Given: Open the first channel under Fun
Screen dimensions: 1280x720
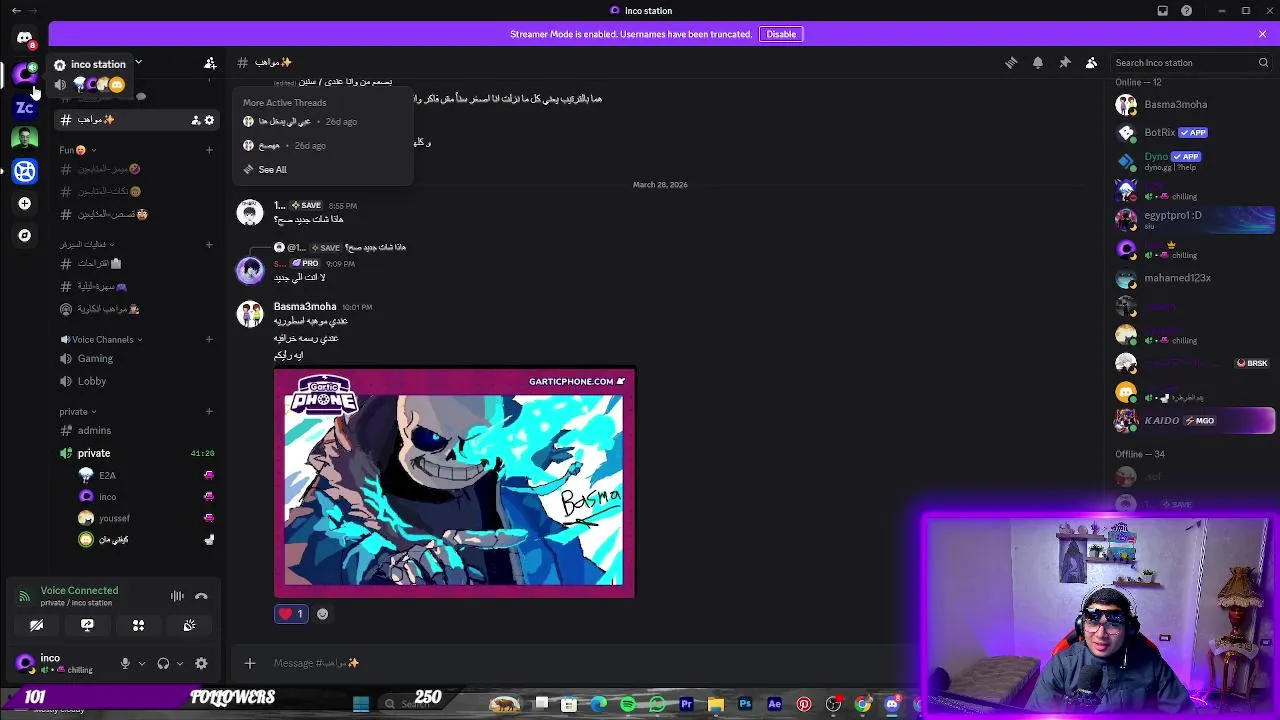Looking at the screenshot, I should point(136,169).
